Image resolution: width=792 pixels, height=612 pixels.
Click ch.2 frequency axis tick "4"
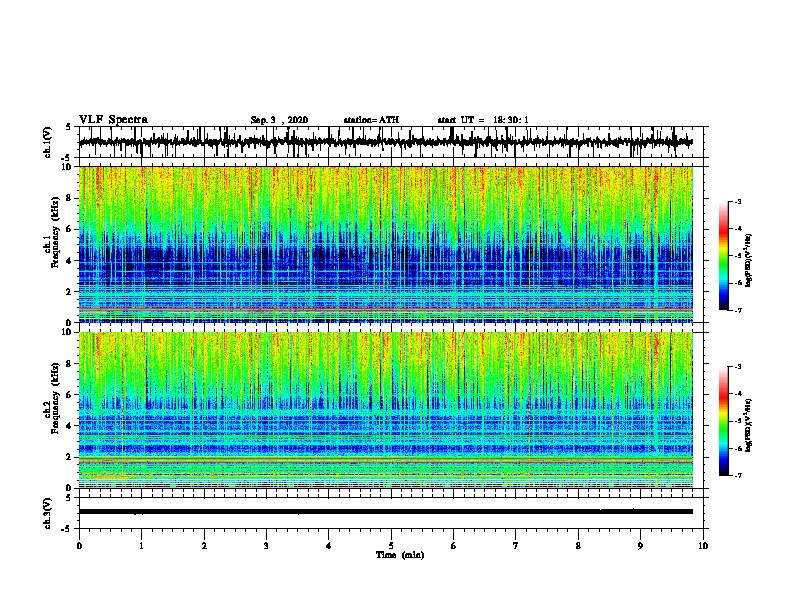pos(70,426)
